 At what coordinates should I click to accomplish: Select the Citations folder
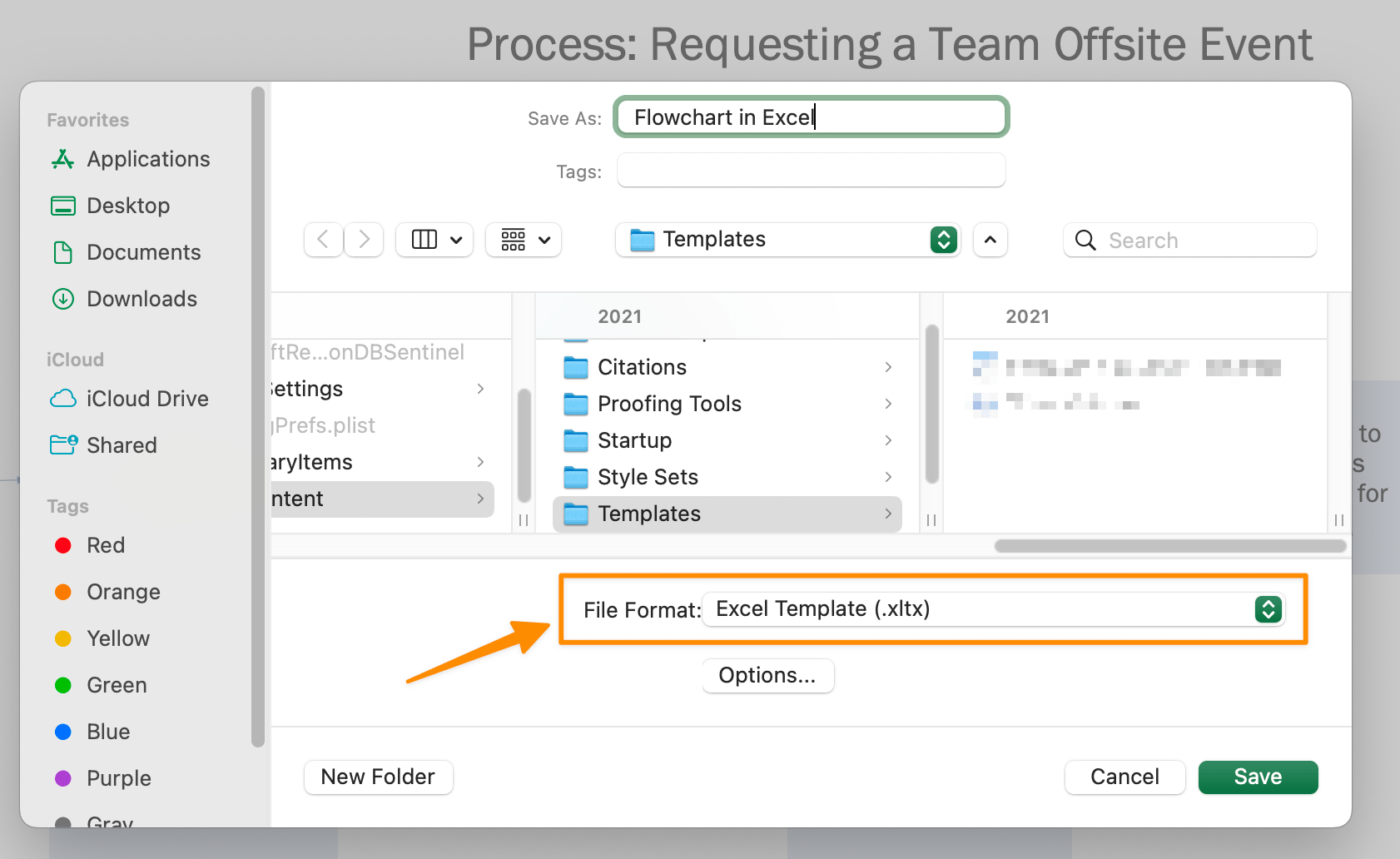(642, 367)
